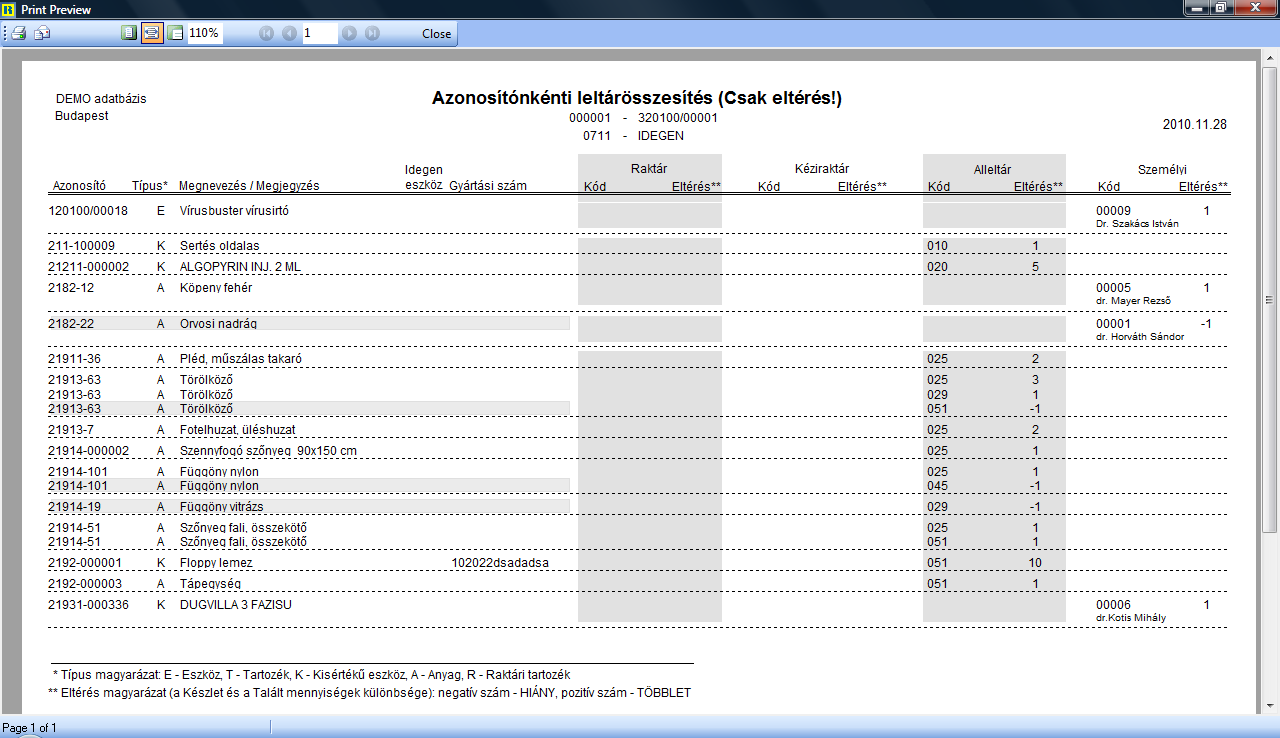Click serial number 102022dsadadsa
The image size is (1280, 738).
pos(500,563)
